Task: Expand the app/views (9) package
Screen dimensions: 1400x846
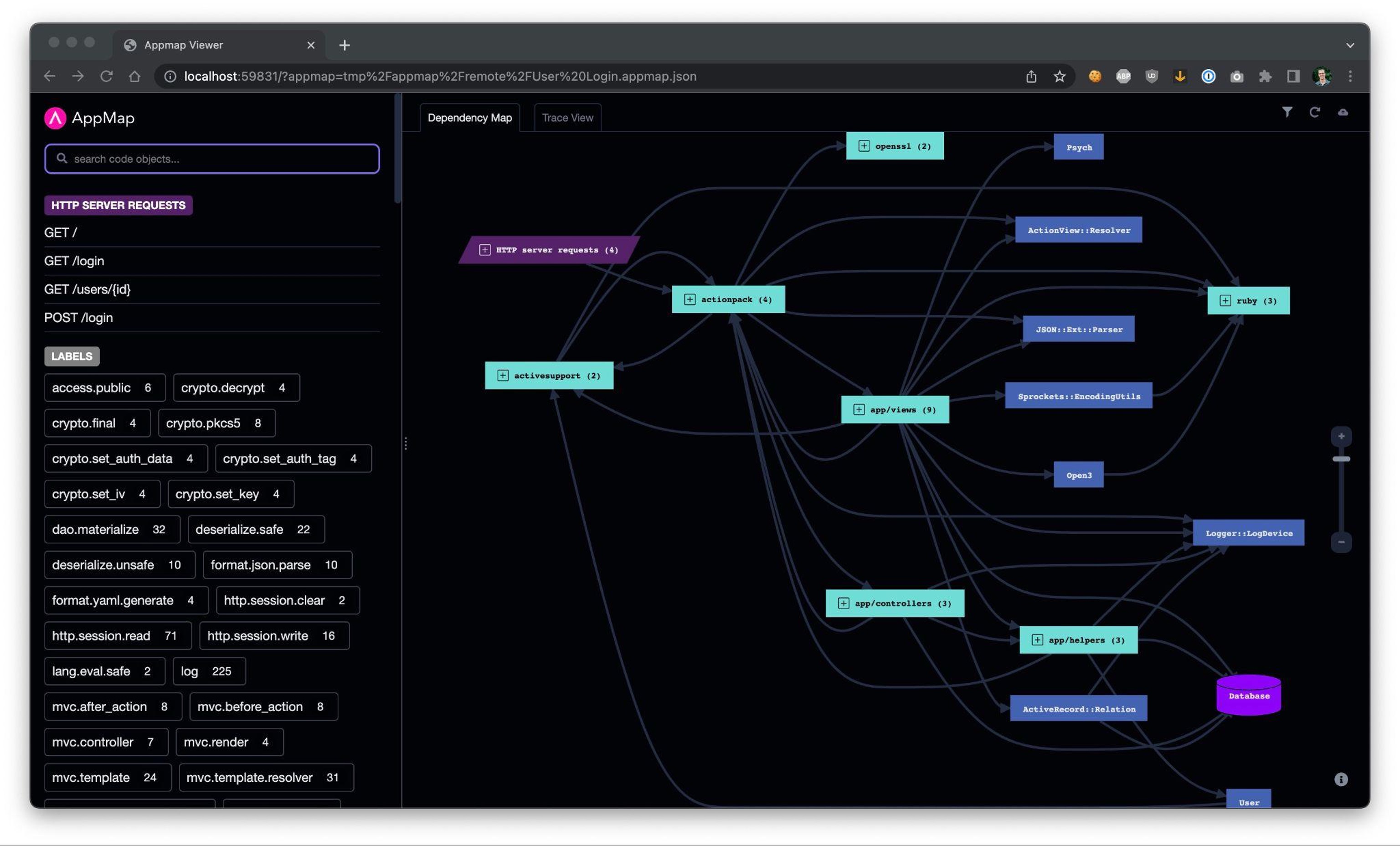Action: pyautogui.click(x=859, y=410)
